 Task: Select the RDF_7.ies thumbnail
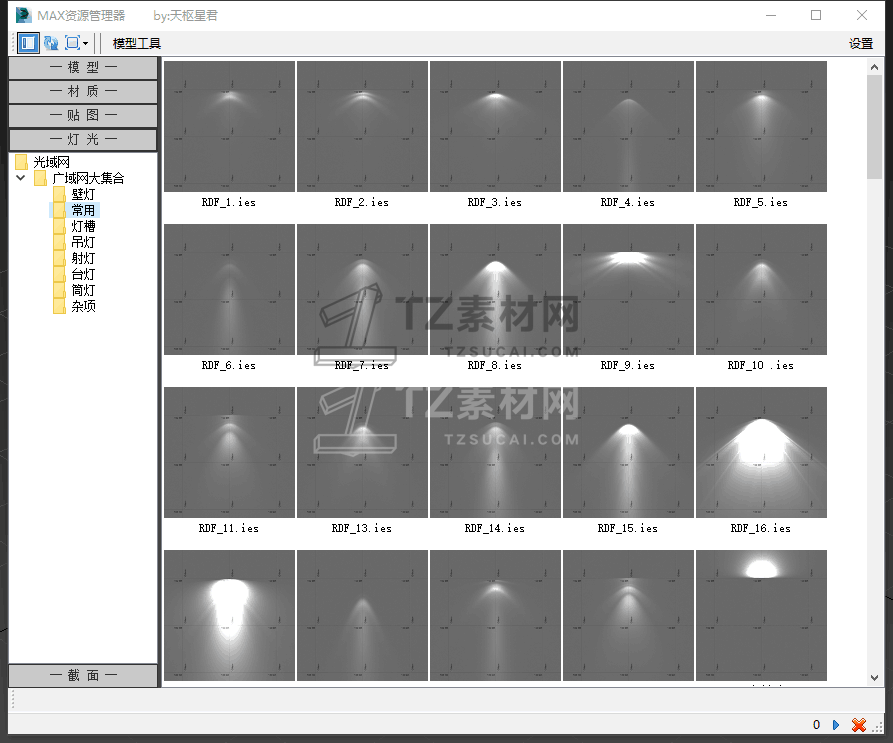(362, 289)
